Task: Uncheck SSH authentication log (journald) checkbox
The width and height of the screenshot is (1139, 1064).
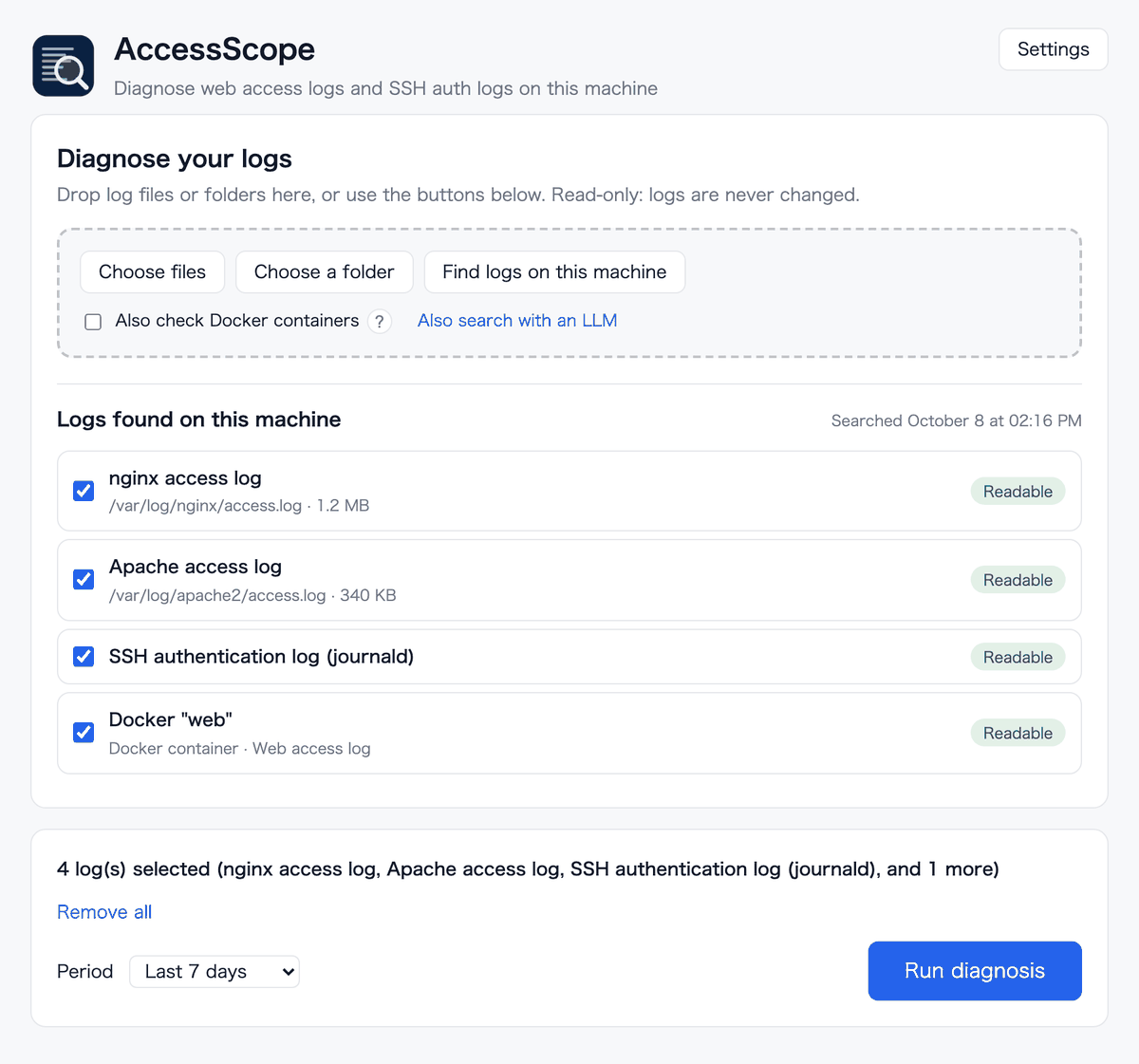Action: pos(84,657)
